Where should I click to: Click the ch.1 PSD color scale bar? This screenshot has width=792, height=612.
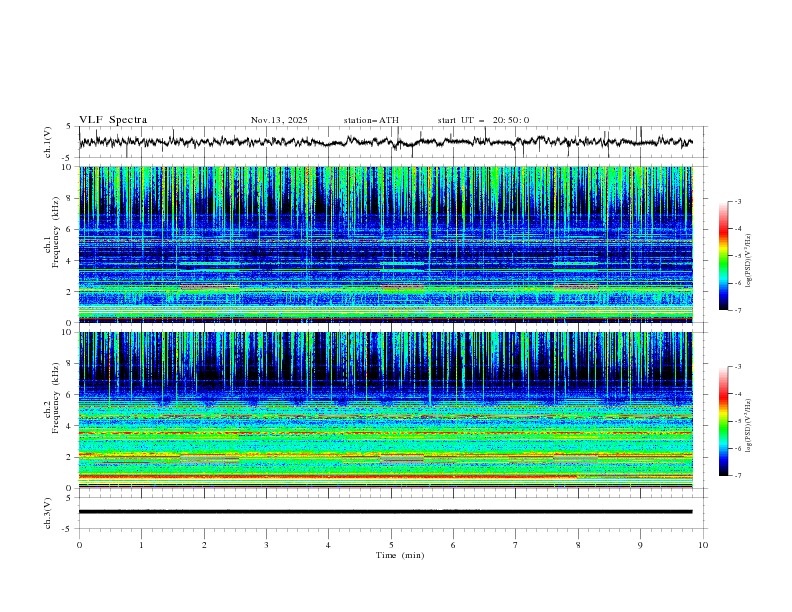click(723, 255)
